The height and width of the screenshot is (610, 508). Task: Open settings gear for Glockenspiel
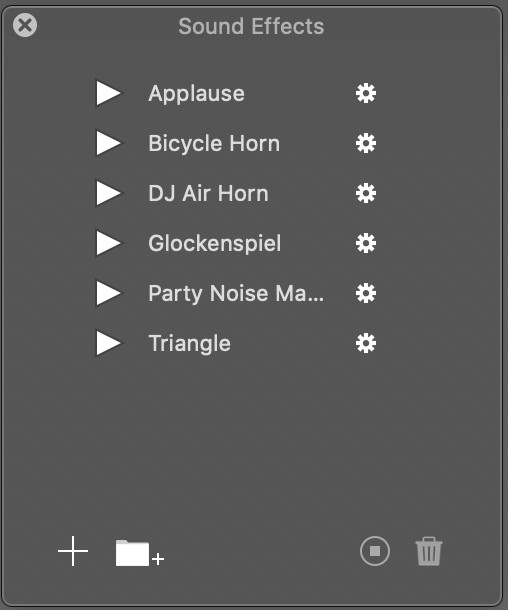coord(366,243)
